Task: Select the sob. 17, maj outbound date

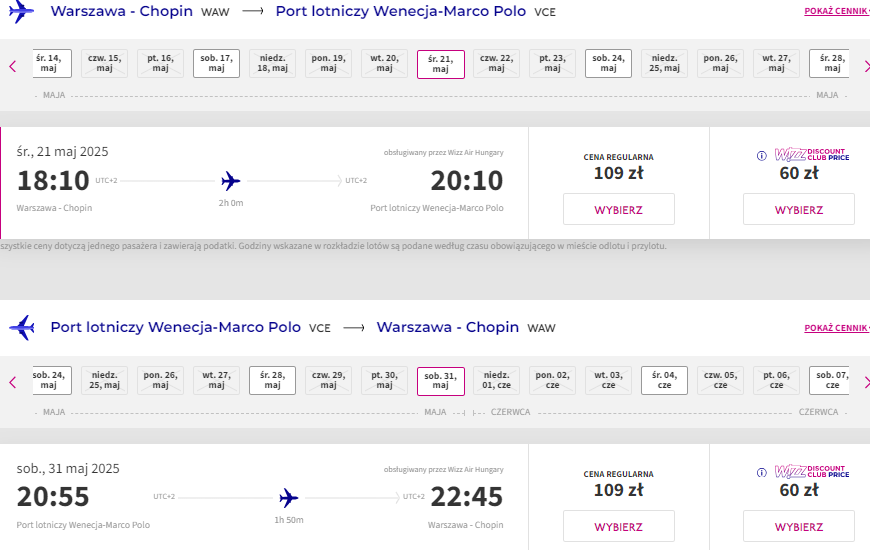Action: pyautogui.click(x=216, y=63)
